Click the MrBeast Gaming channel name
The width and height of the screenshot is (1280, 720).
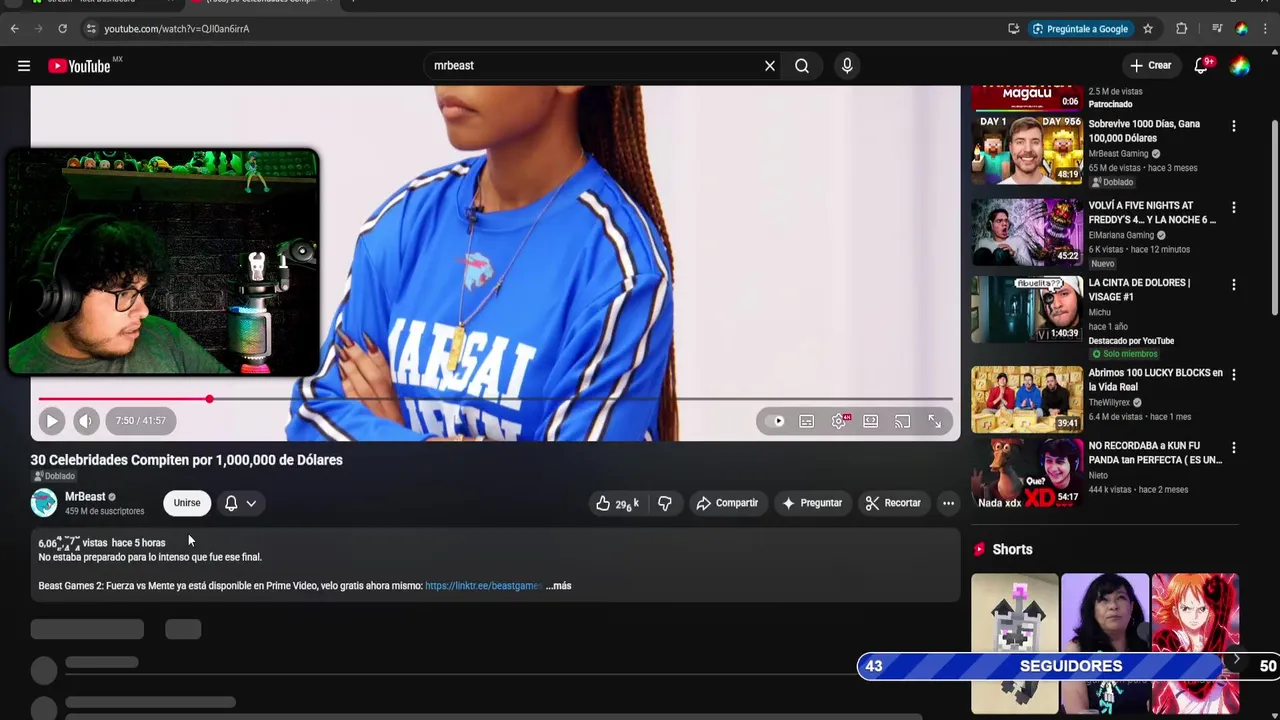coord(1118,154)
